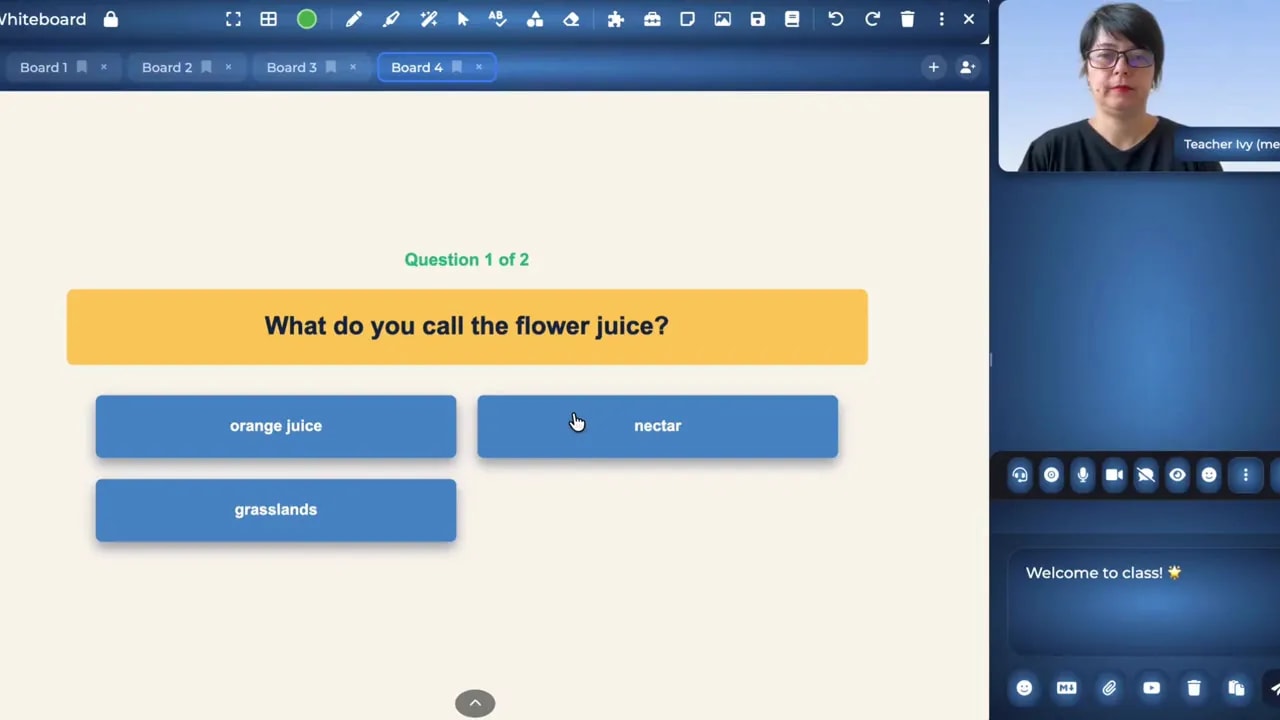Choose the pointer selection tool

click(x=463, y=19)
